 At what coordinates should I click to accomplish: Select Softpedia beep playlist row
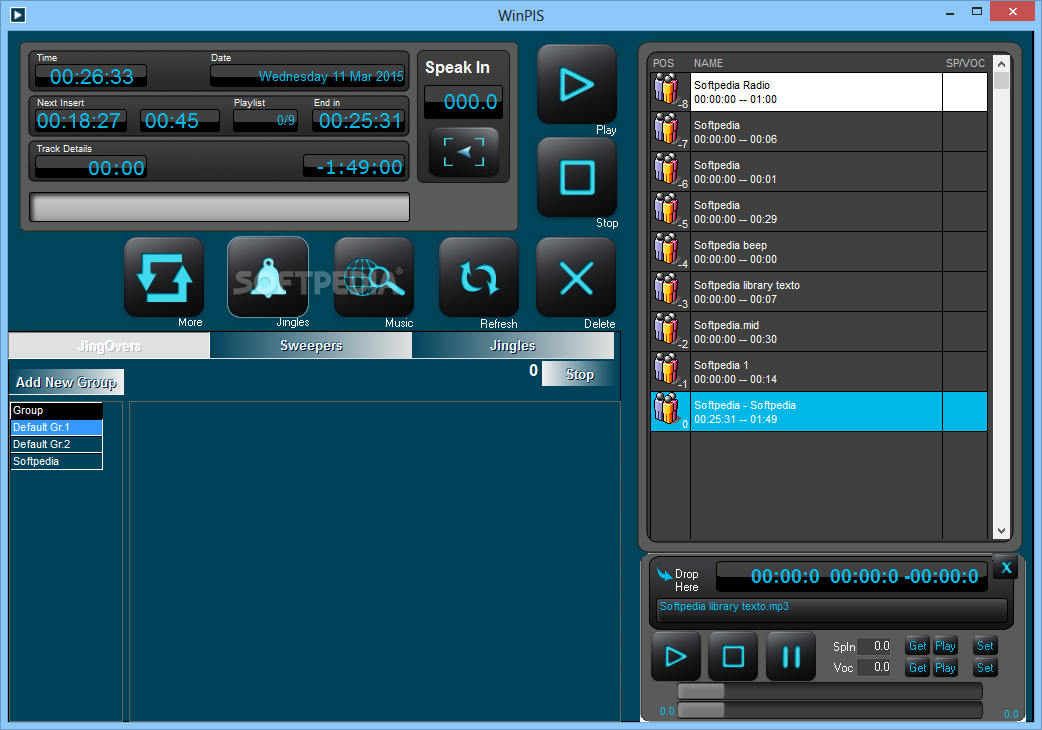click(x=819, y=252)
